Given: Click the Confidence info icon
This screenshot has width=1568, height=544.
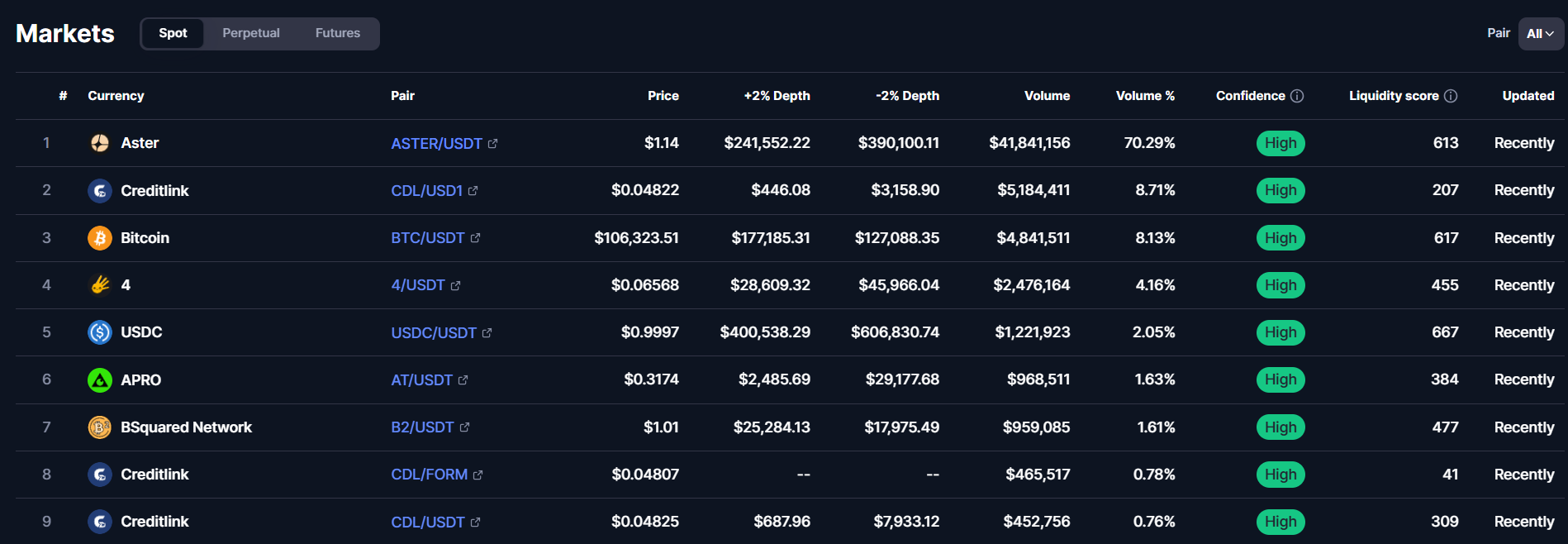Looking at the screenshot, I should tap(1297, 96).
